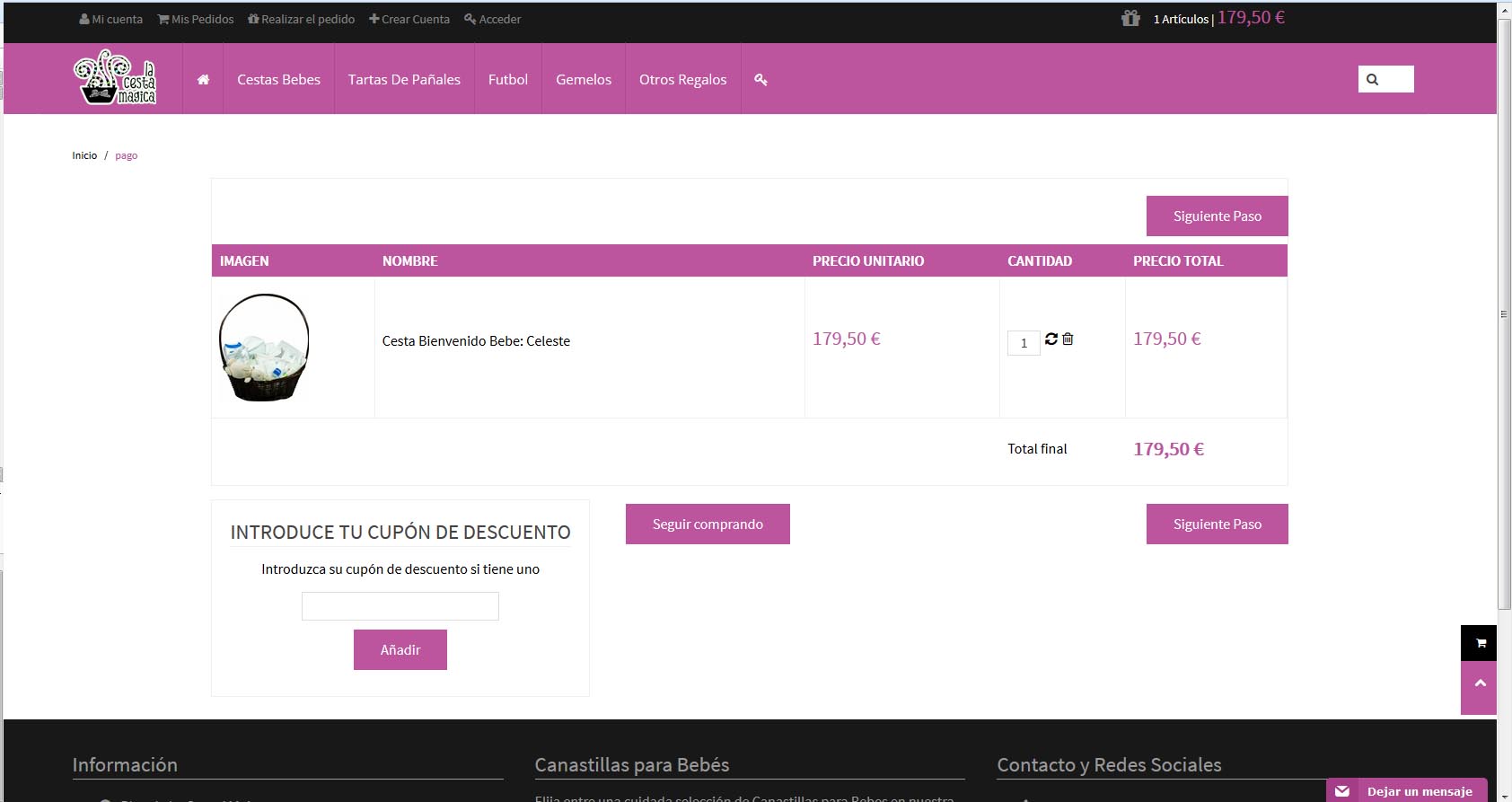Click the PRECIO UNITARIO column header
The width and height of the screenshot is (1512, 802).
pos(868,260)
